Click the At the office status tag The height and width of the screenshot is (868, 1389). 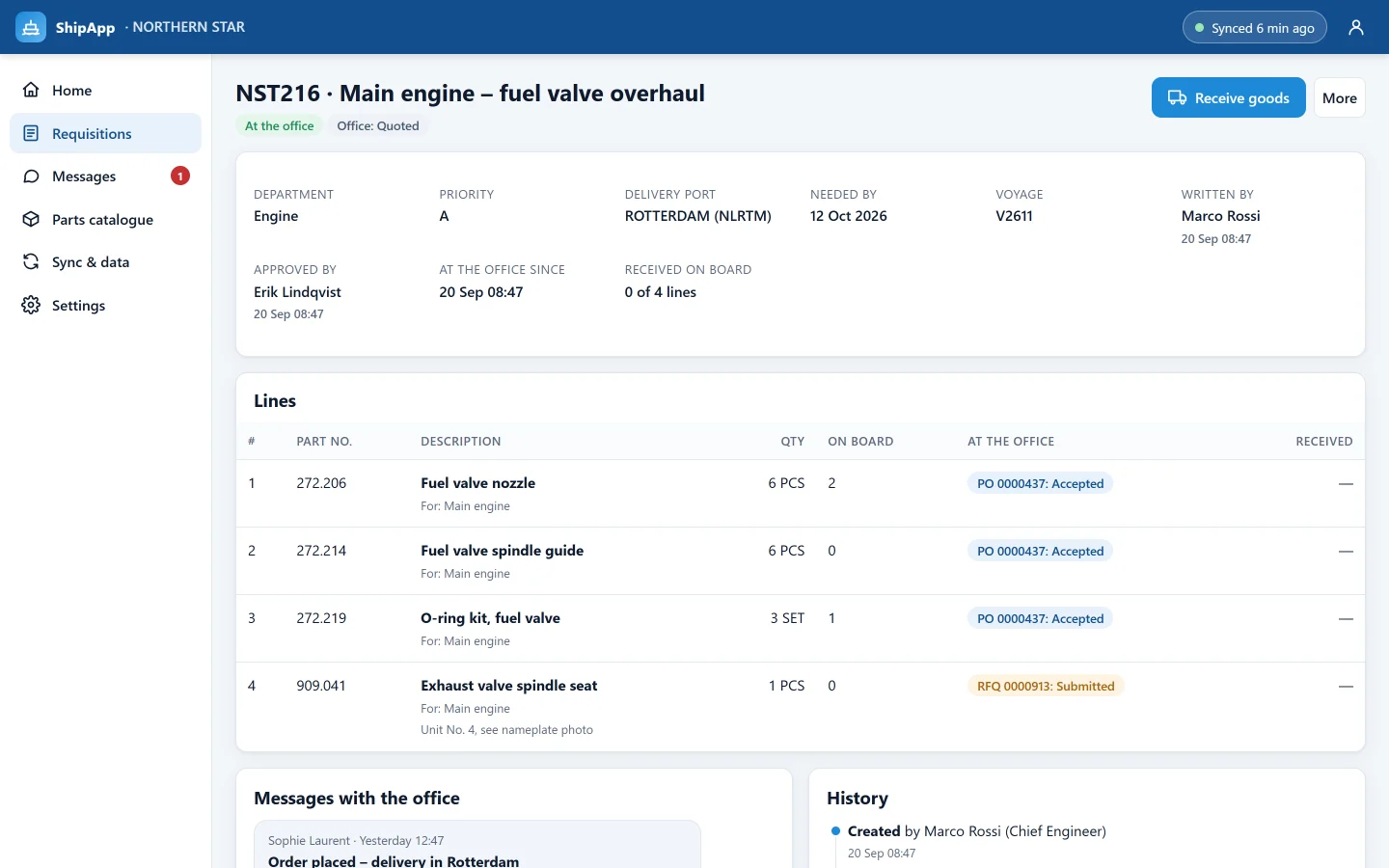coord(279,125)
